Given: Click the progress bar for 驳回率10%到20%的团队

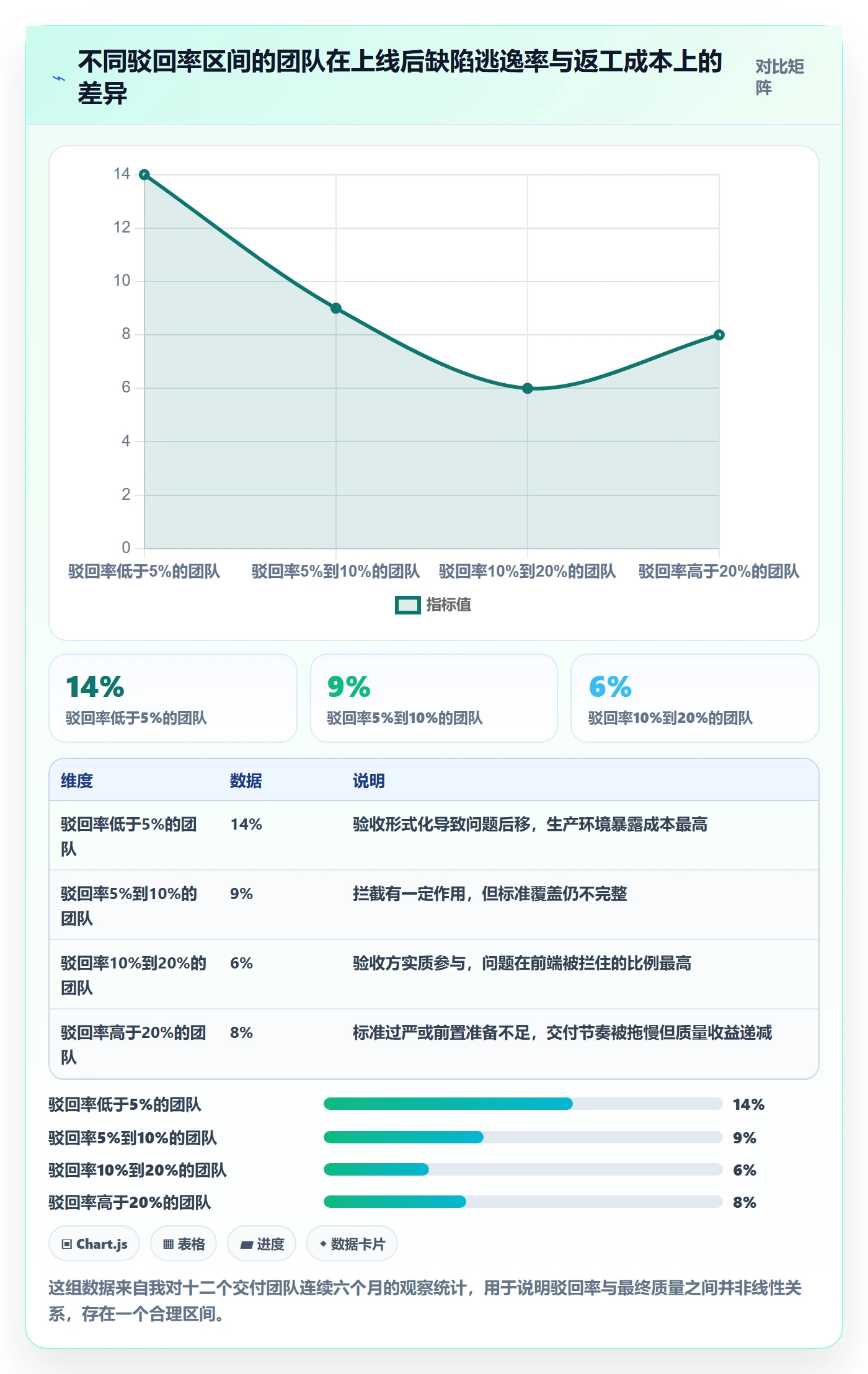Looking at the screenshot, I should tap(523, 1169).
